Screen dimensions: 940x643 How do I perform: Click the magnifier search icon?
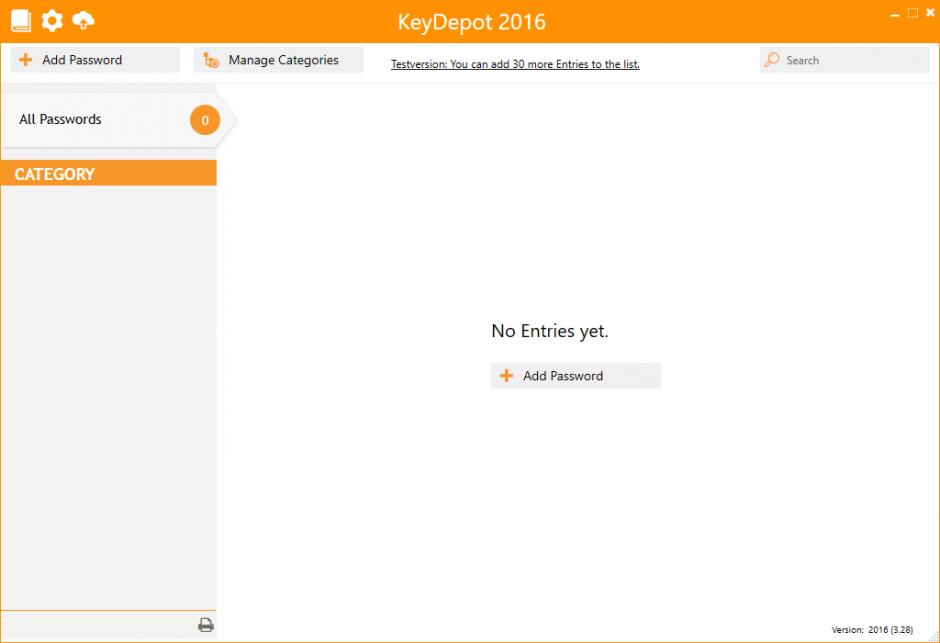point(772,59)
